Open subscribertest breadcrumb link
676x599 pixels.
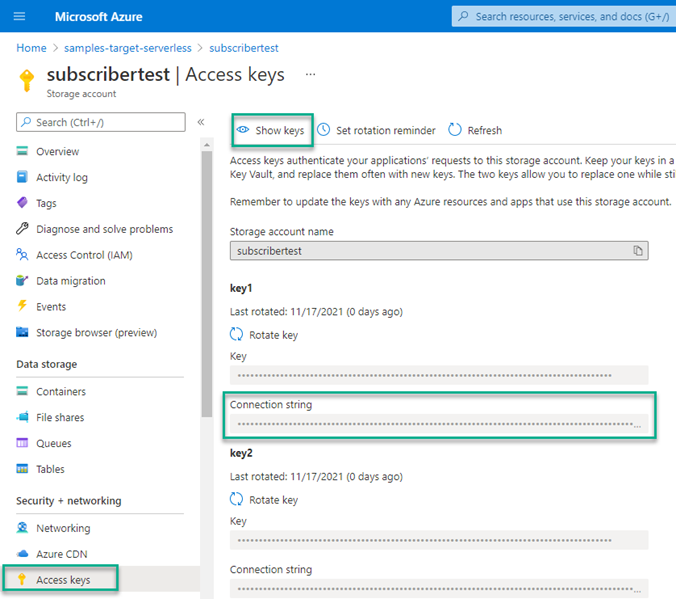[244, 48]
